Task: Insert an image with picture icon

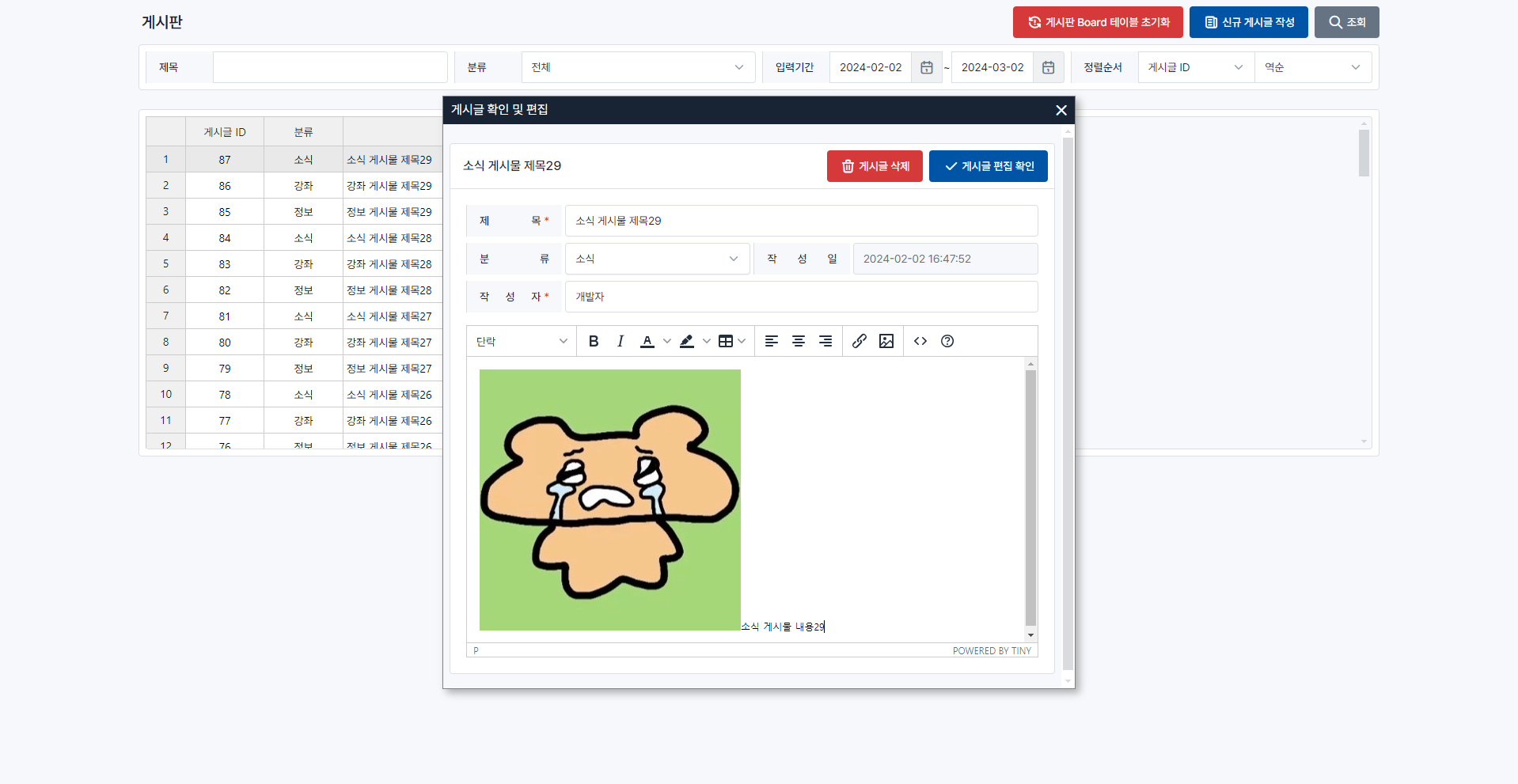Action: (x=886, y=341)
